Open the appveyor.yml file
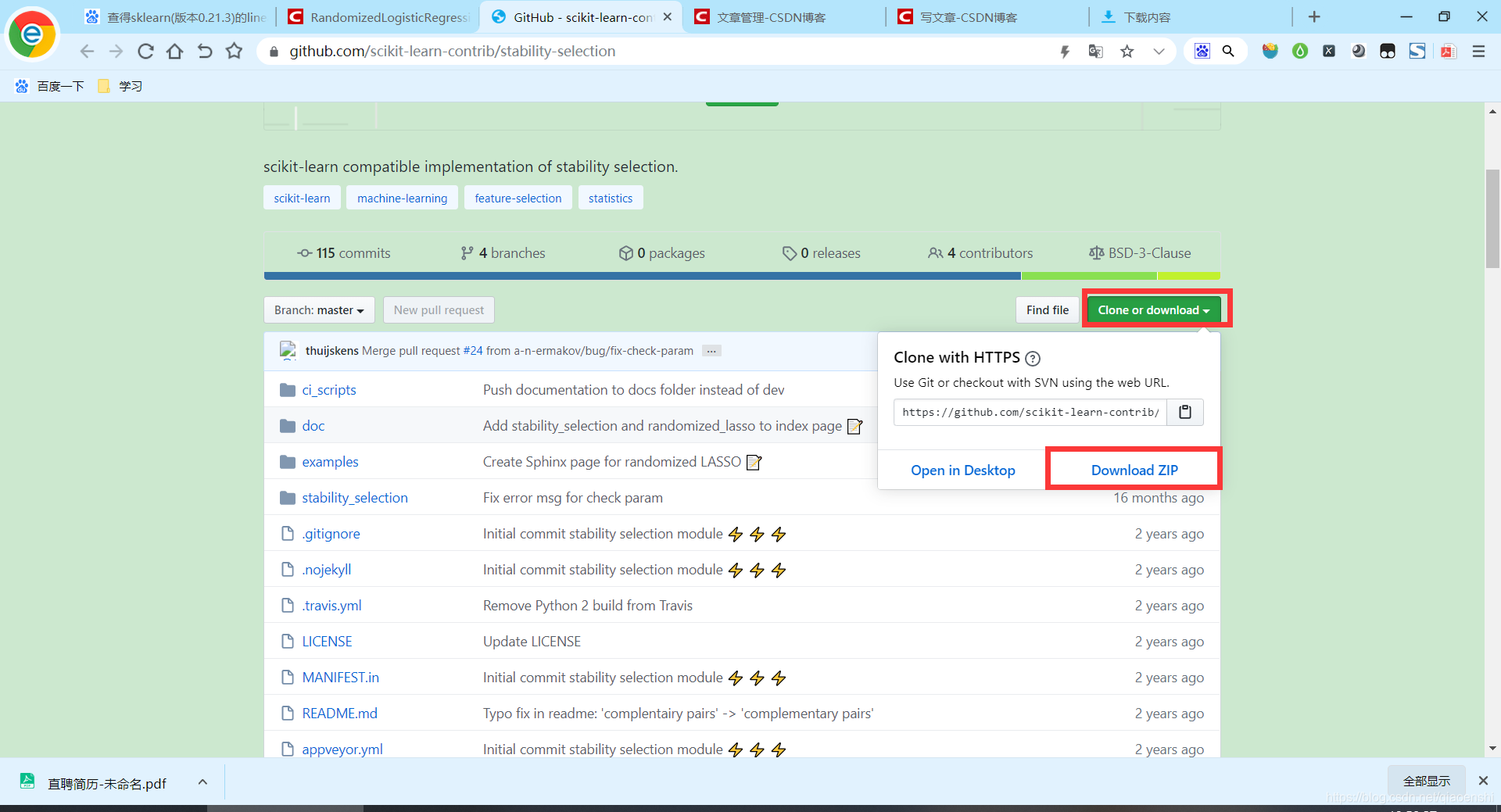 pos(342,749)
